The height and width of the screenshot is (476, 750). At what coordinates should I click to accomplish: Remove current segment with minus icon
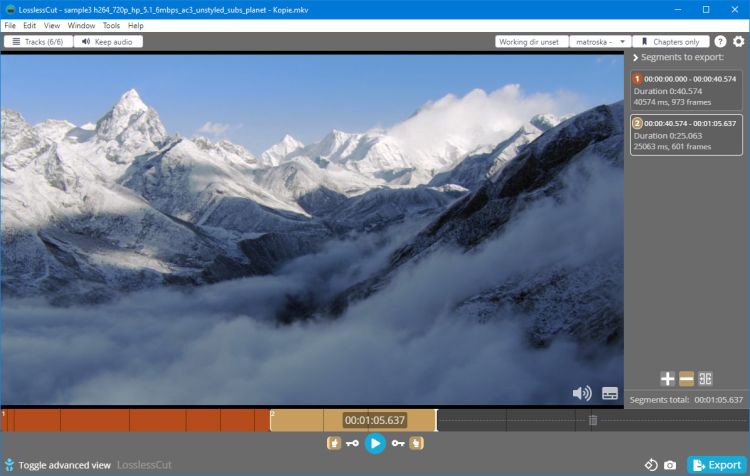686,379
